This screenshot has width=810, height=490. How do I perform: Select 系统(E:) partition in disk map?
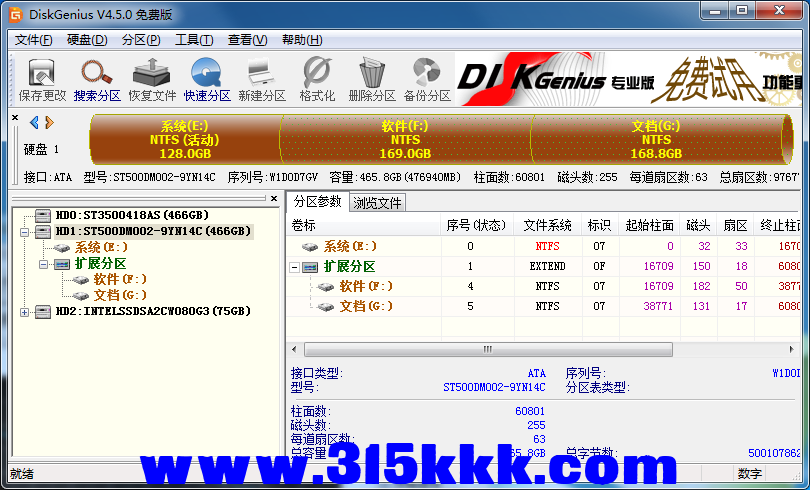click(186, 139)
